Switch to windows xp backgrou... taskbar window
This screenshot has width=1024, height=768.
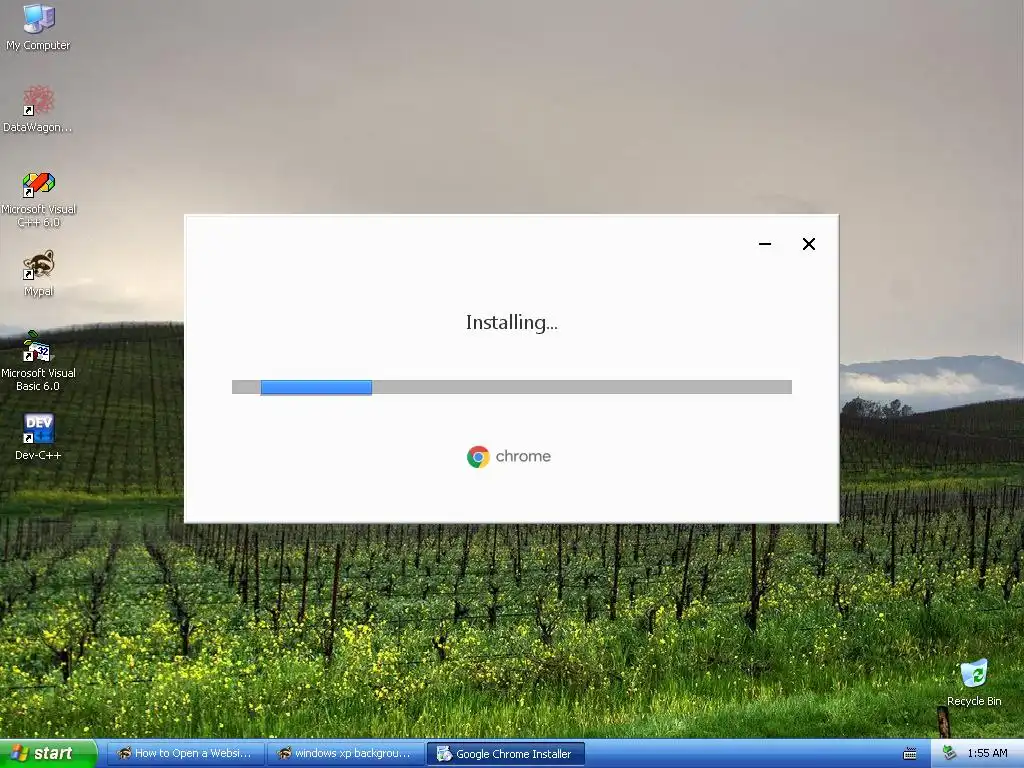click(346, 754)
